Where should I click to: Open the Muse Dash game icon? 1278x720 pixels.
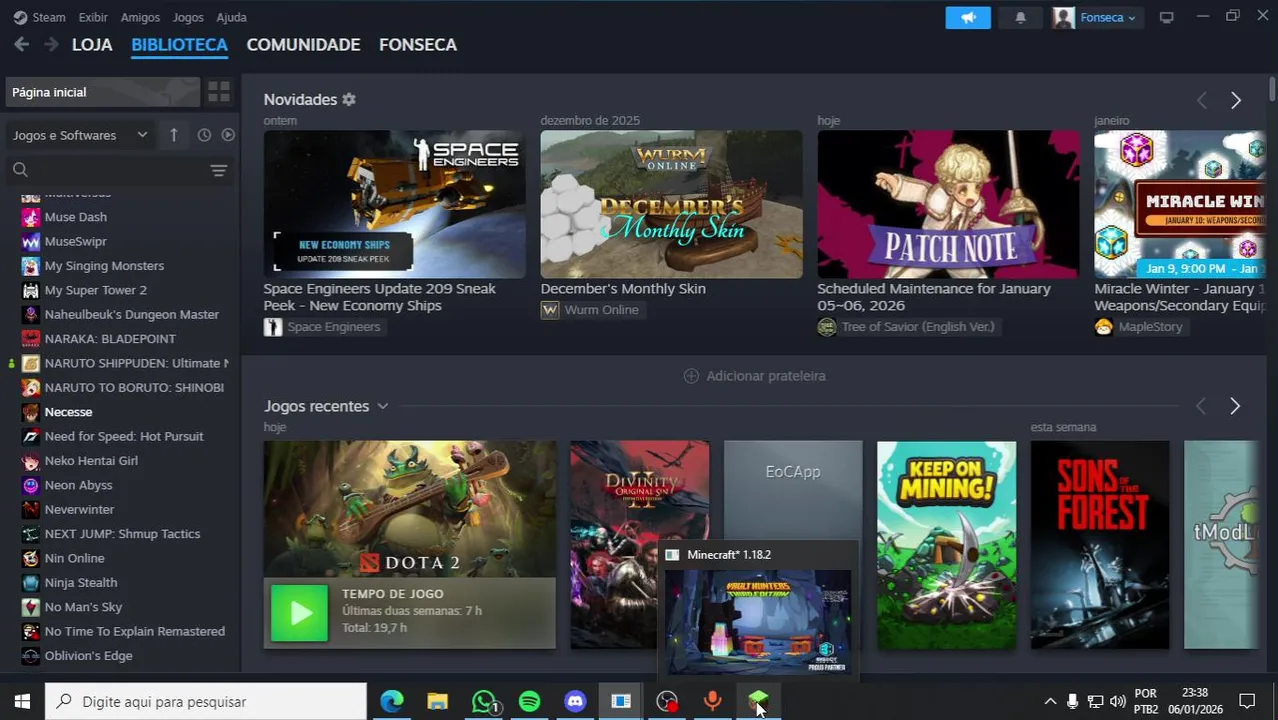[31, 217]
